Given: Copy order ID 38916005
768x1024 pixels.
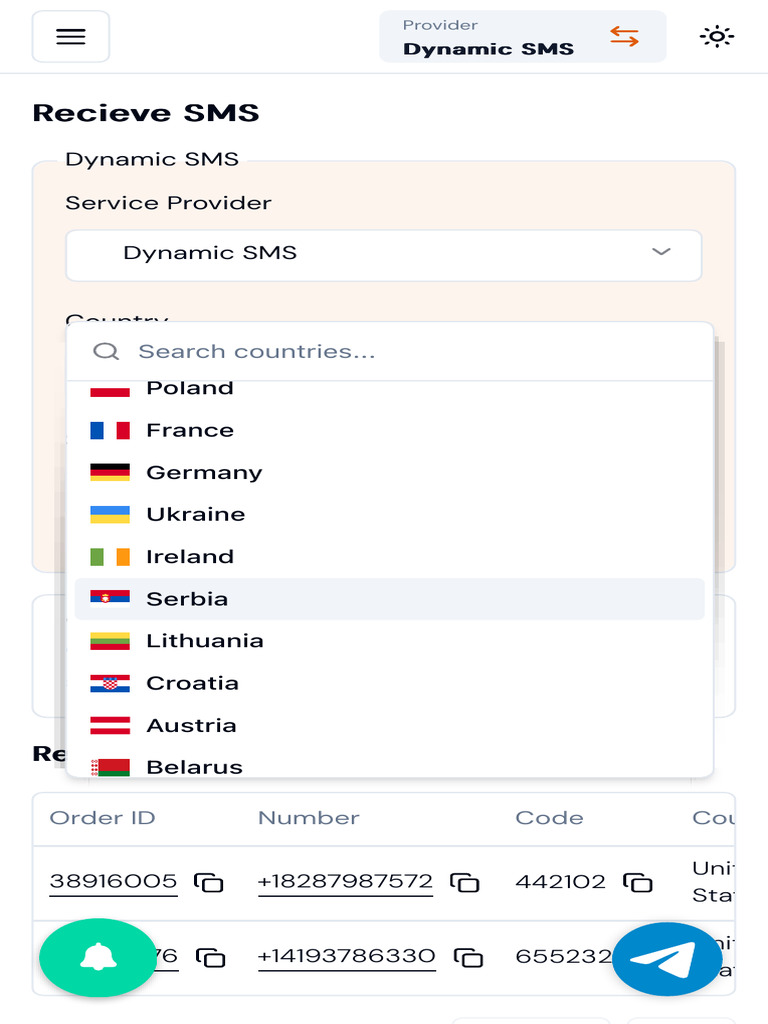Looking at the screenshot, I should (x=208, y=883).
